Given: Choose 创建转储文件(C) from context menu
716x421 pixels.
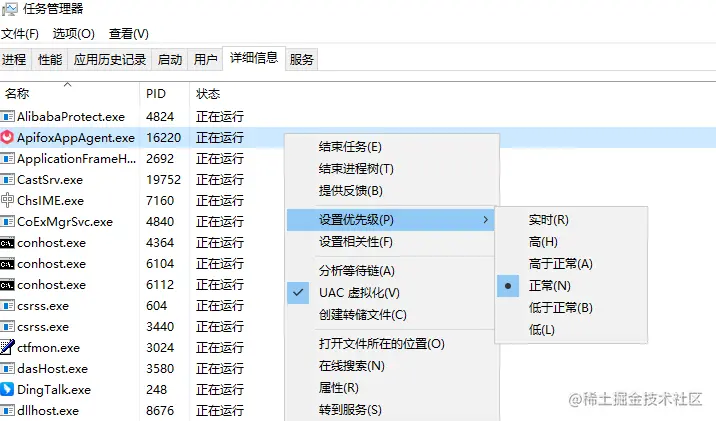Looking at the screenshot, I should click(x=391, y=315).
